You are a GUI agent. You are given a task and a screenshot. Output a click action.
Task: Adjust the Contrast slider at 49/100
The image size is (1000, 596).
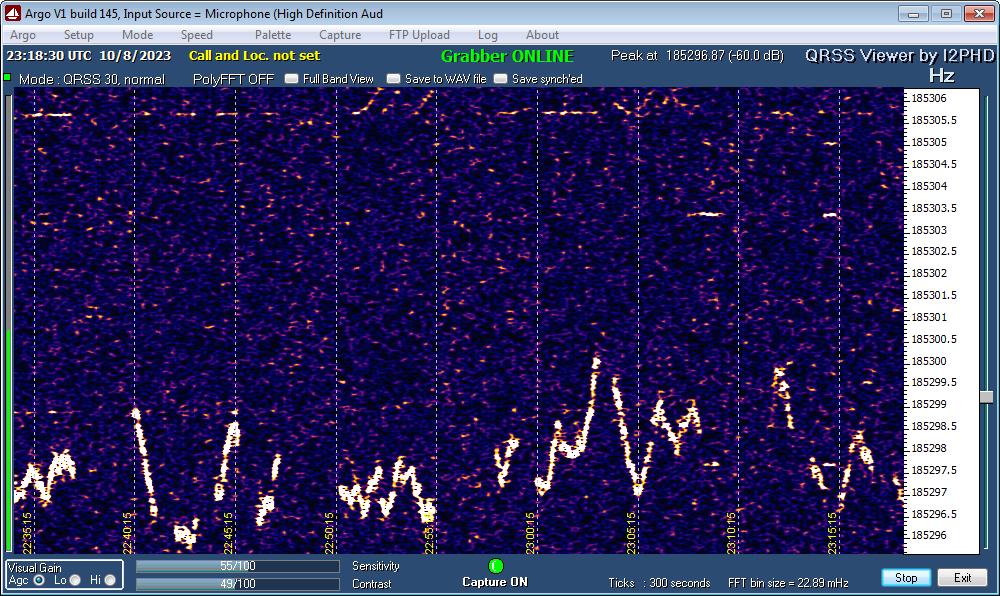(237, 584)
